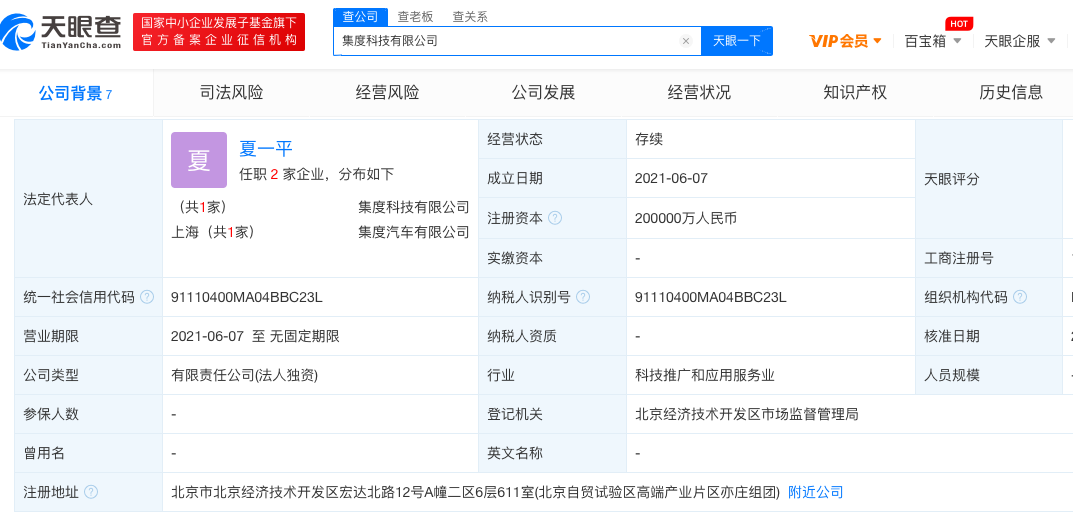Click 有限责任公司(法人独资) company type
Image resolution: width=1073 pixels, height=512 pixels.
tap(244, 375)
